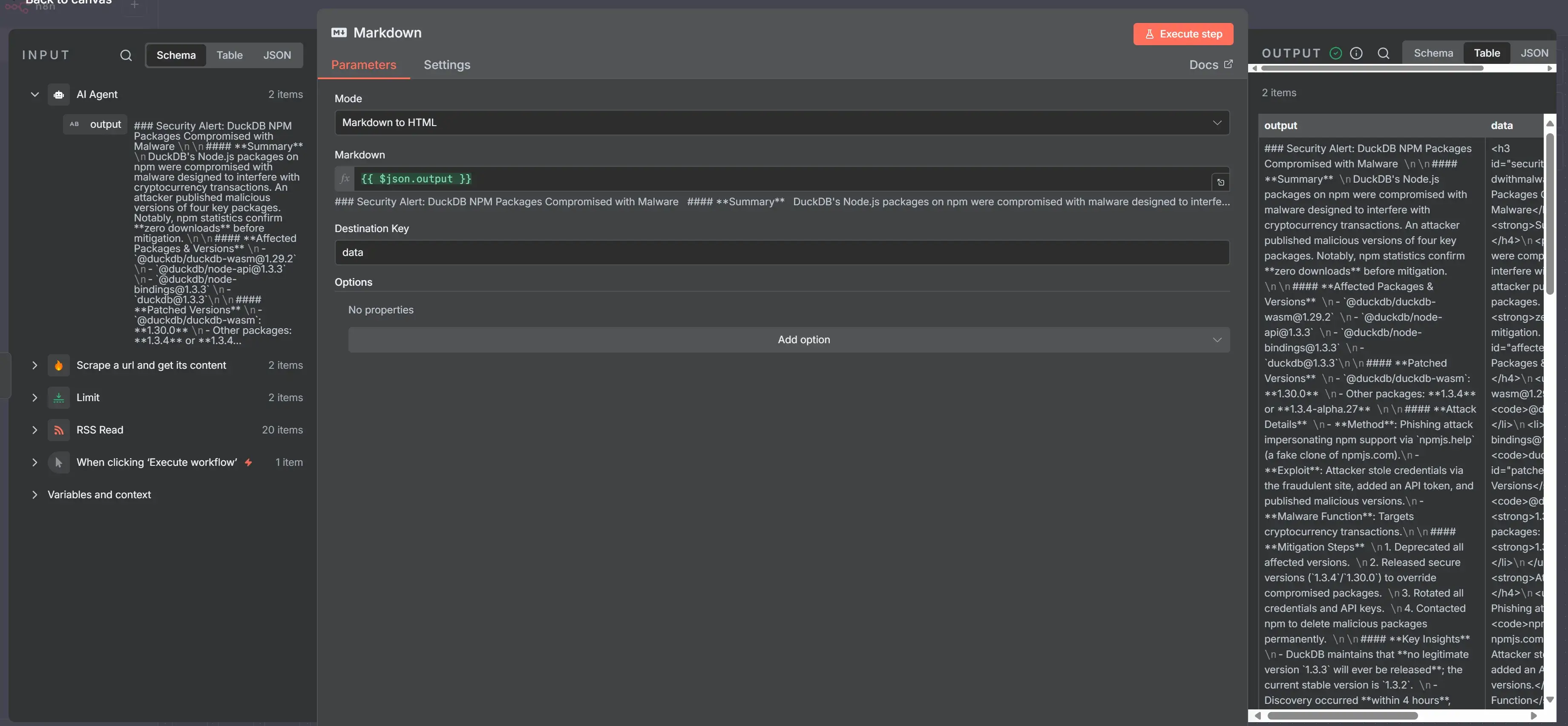Click the Limit node icon
1568x726 pixels.
tap(58, 397)
